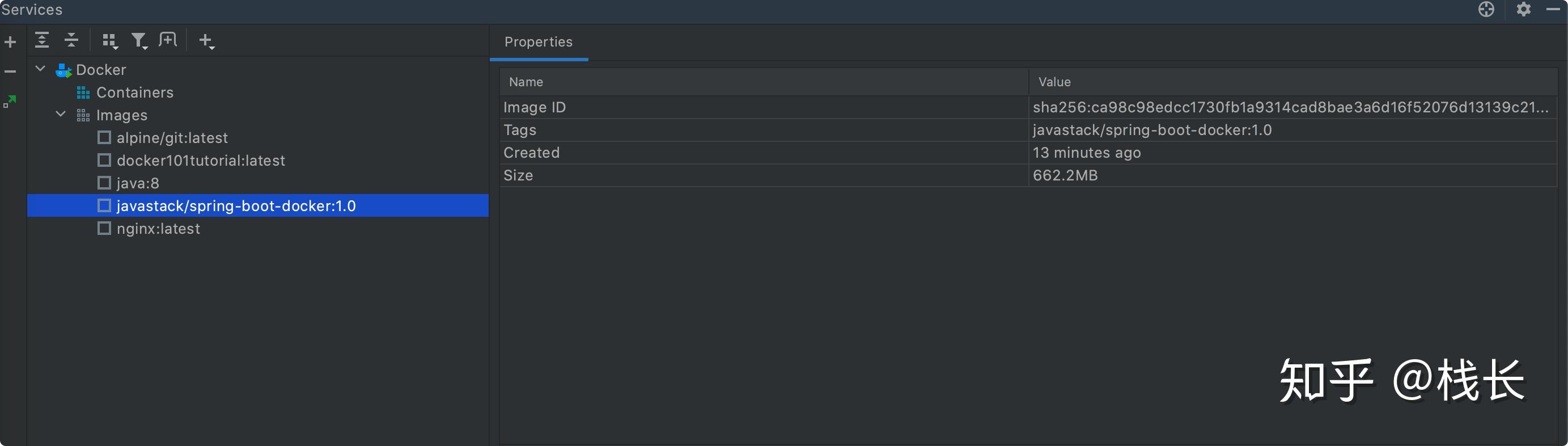Click the Collapse All toolbar icon

(x=71, y=40)
